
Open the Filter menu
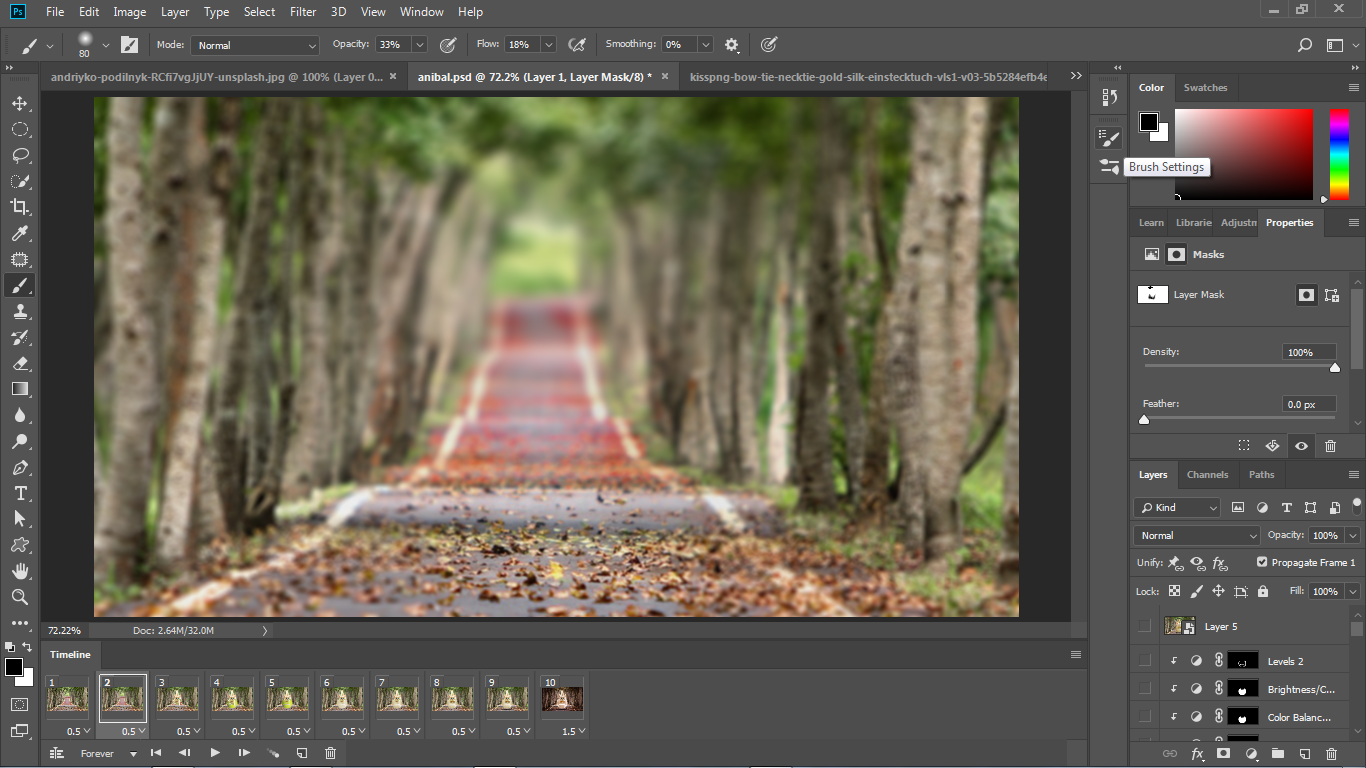coord(302,12)
